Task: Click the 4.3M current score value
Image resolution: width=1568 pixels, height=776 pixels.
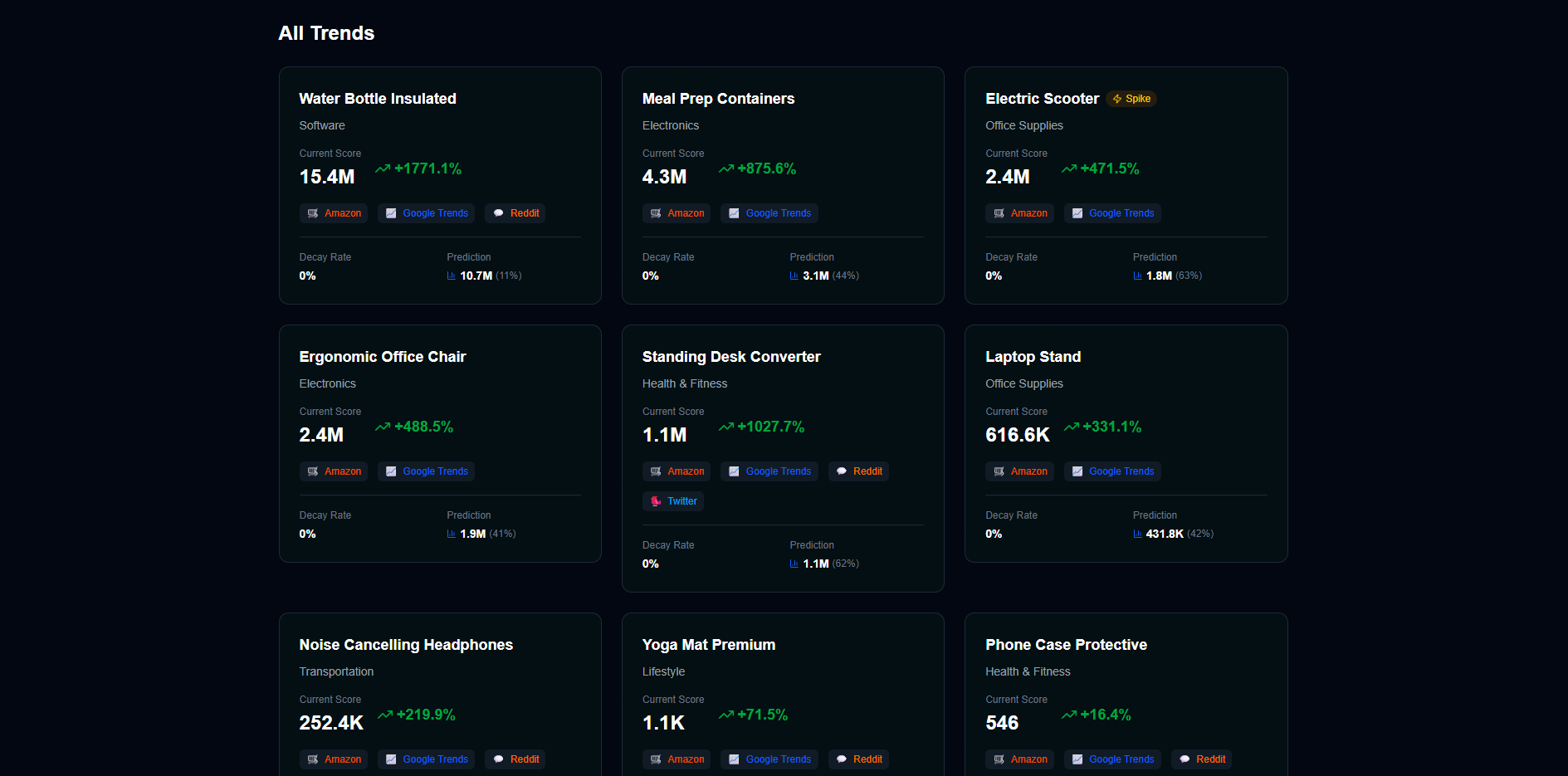Action: point(665,177)
